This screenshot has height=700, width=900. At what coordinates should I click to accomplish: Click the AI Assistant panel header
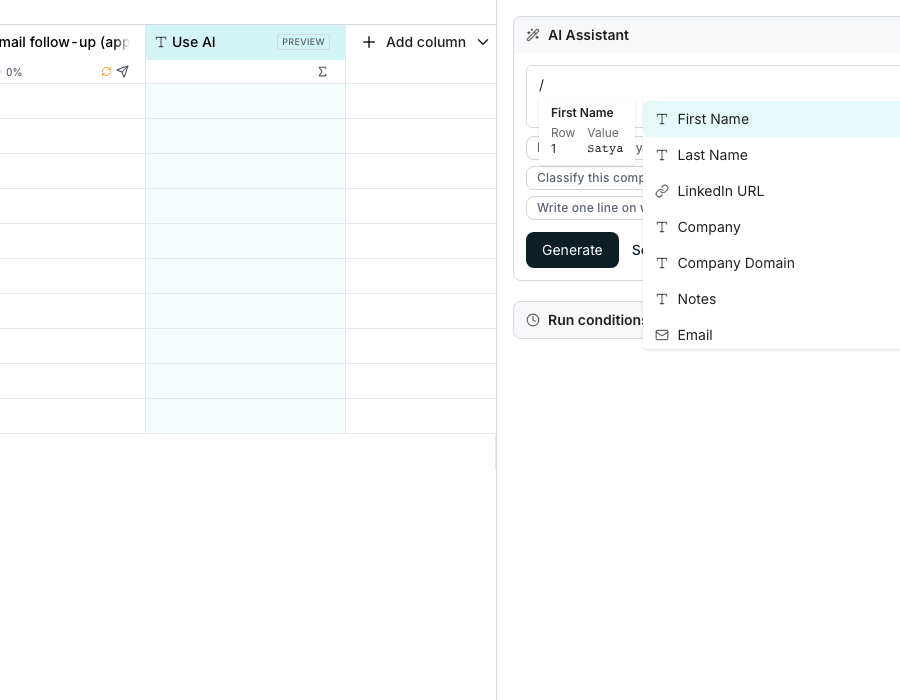(x=707, y=35)
